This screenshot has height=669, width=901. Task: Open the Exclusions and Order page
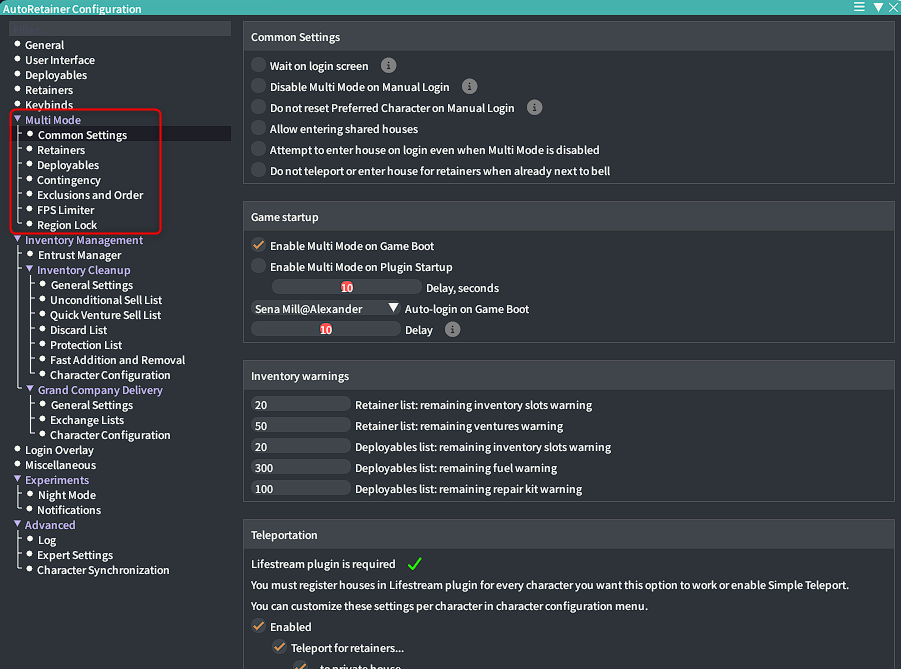tap(90, 195)
